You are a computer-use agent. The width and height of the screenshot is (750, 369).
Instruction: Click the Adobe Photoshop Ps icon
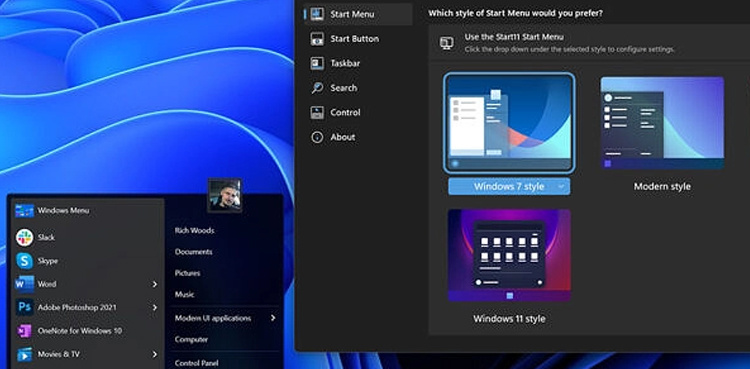pyautogui.click(x=24, y=307)
